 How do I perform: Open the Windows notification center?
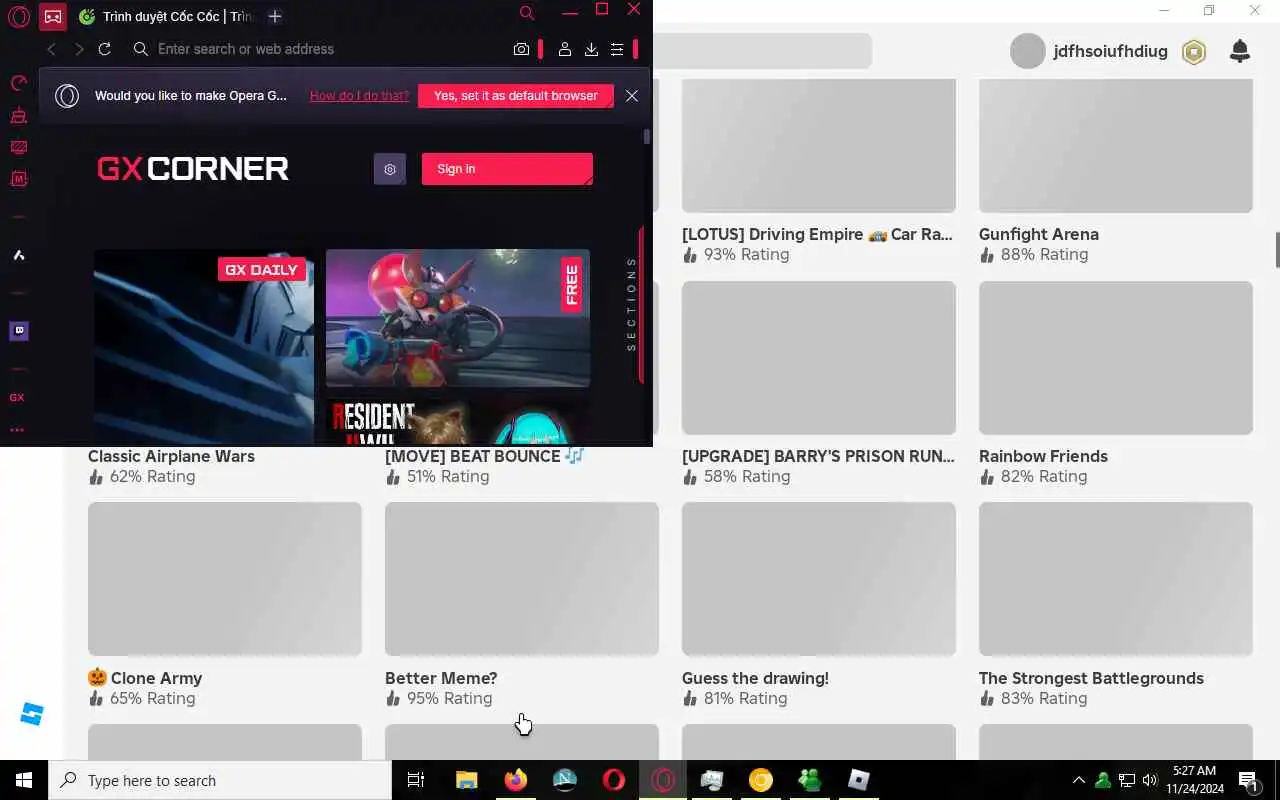coord(1250,780)
